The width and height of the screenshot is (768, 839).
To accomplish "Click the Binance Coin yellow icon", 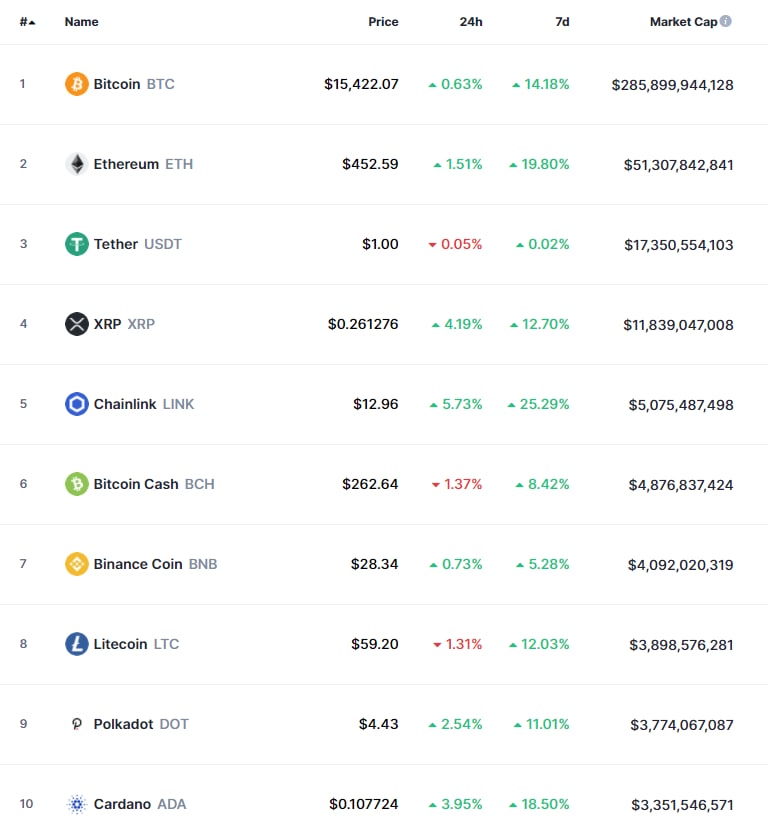I will tap(77, 564).
